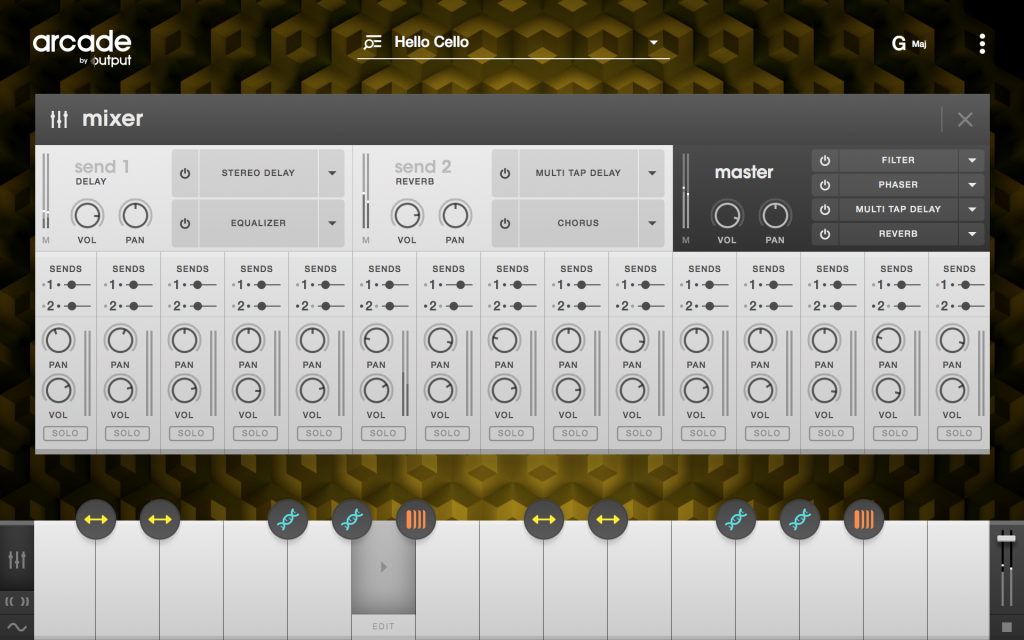Open mixer from the left sidebar faders icon
The image size is (1024, 640).
17,559
